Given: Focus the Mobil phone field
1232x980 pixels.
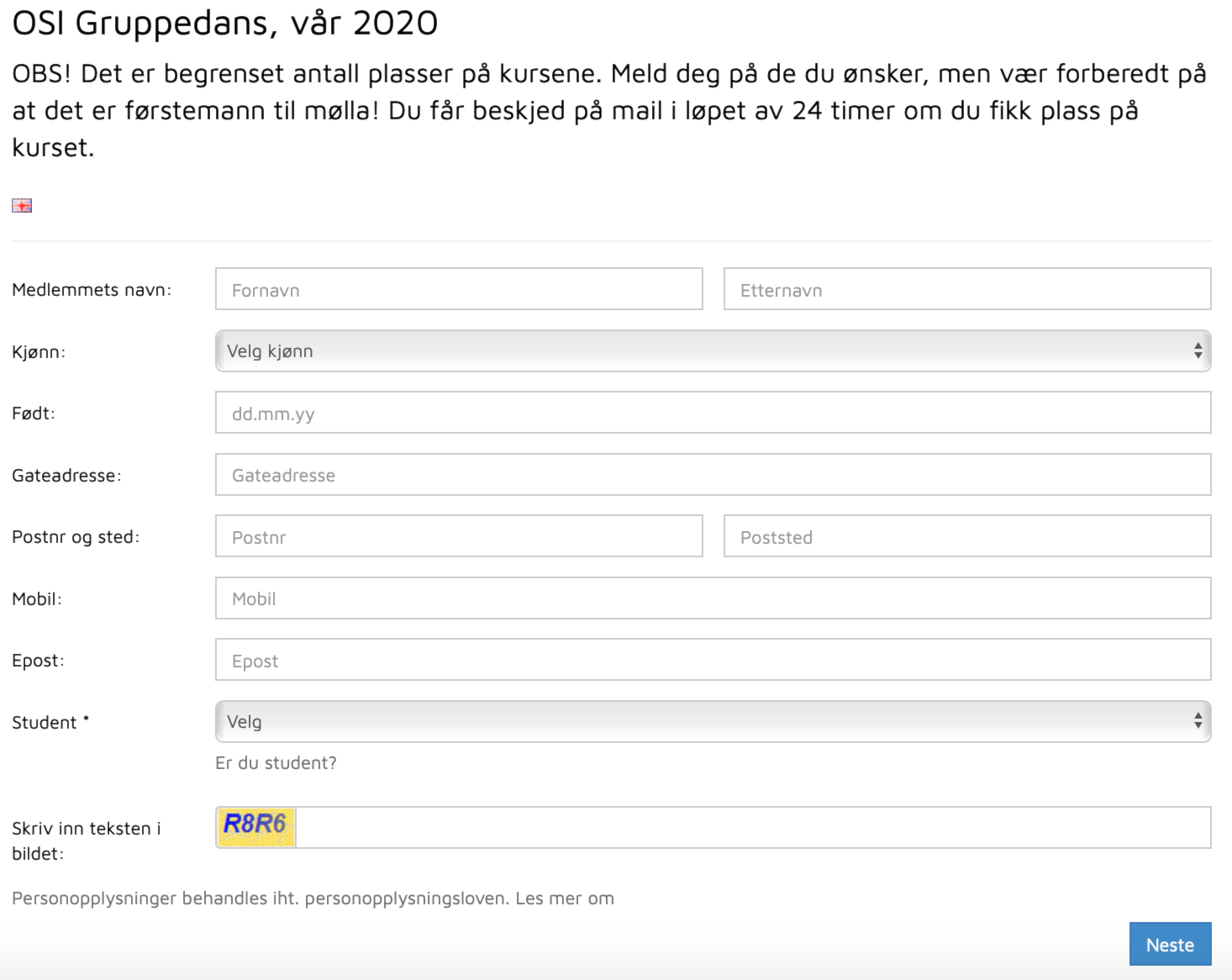Looking at the screenshot, I should (x=713, y=598).
